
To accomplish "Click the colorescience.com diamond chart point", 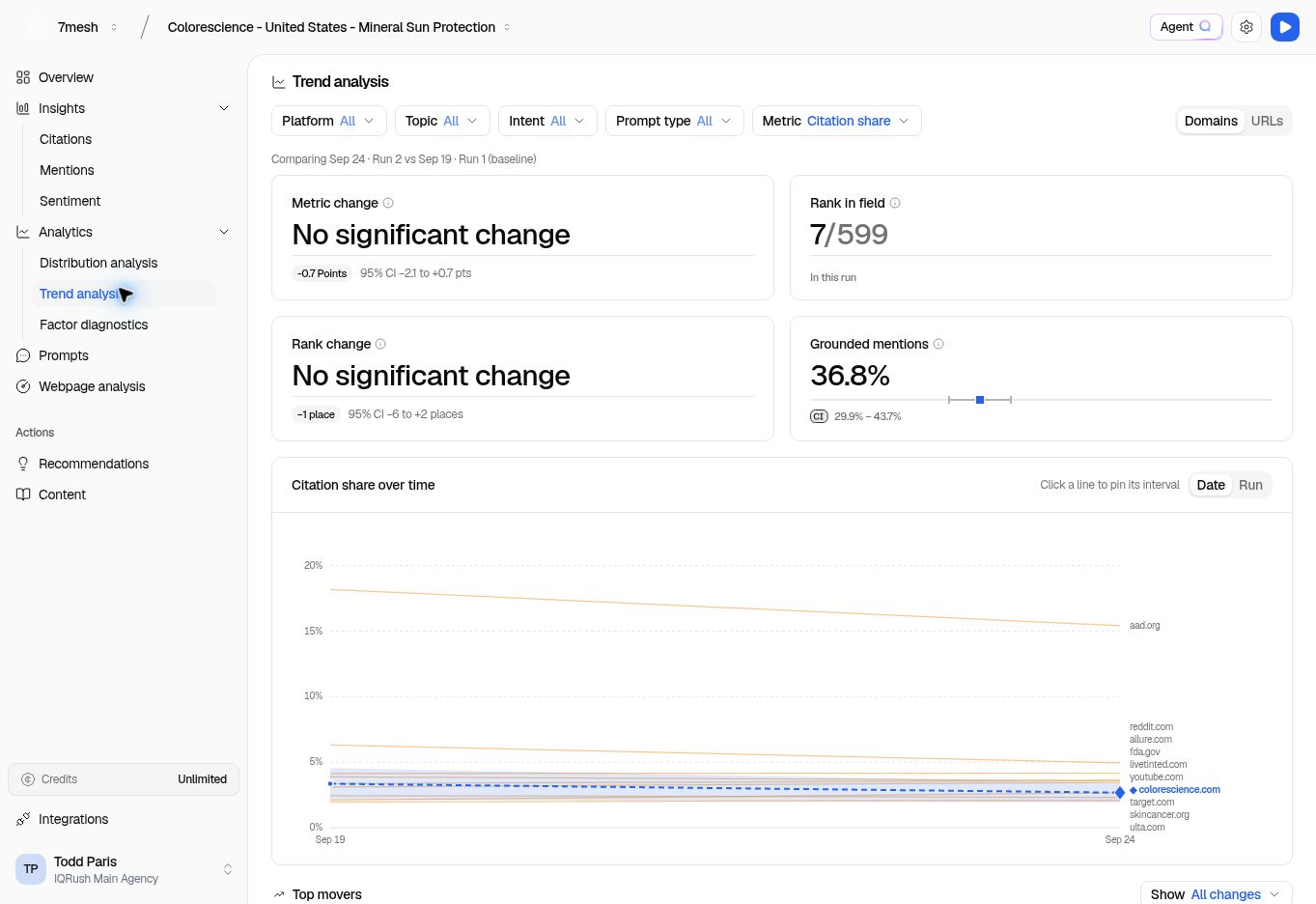I will pyautogui.click(x=1120, y=793).
